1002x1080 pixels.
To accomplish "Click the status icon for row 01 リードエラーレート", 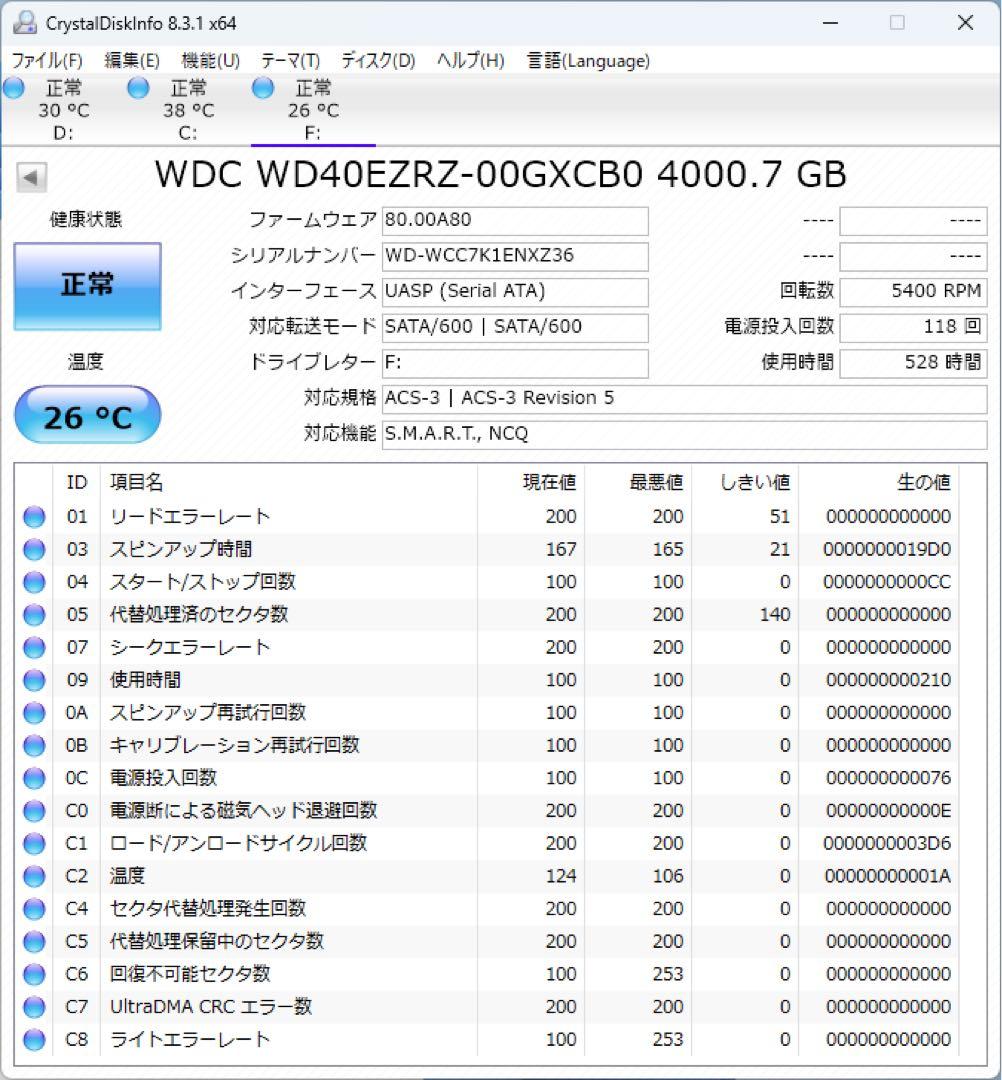I will pyautogui.click(x=34, y=517).
